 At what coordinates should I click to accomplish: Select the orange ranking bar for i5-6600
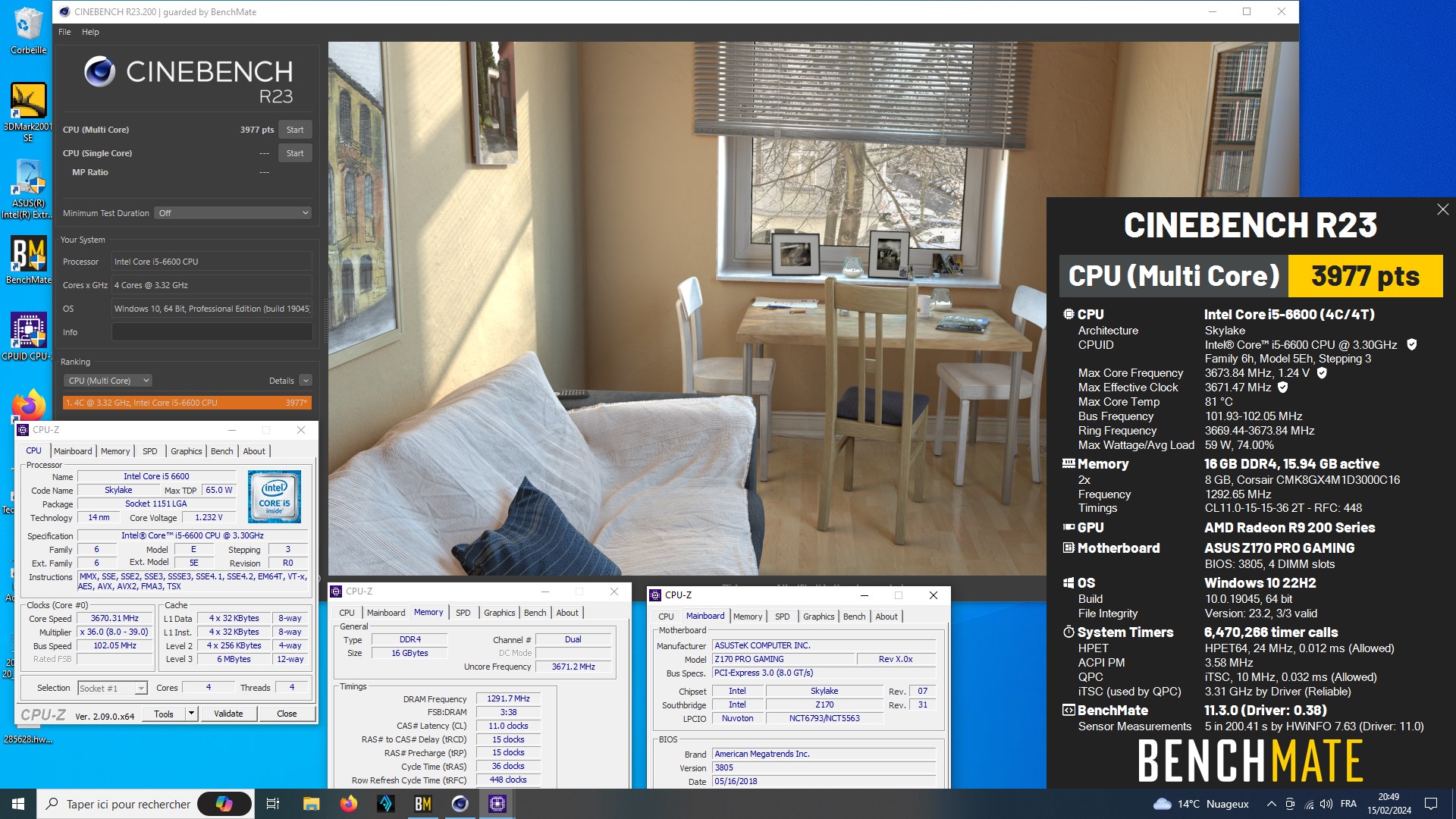187,403
